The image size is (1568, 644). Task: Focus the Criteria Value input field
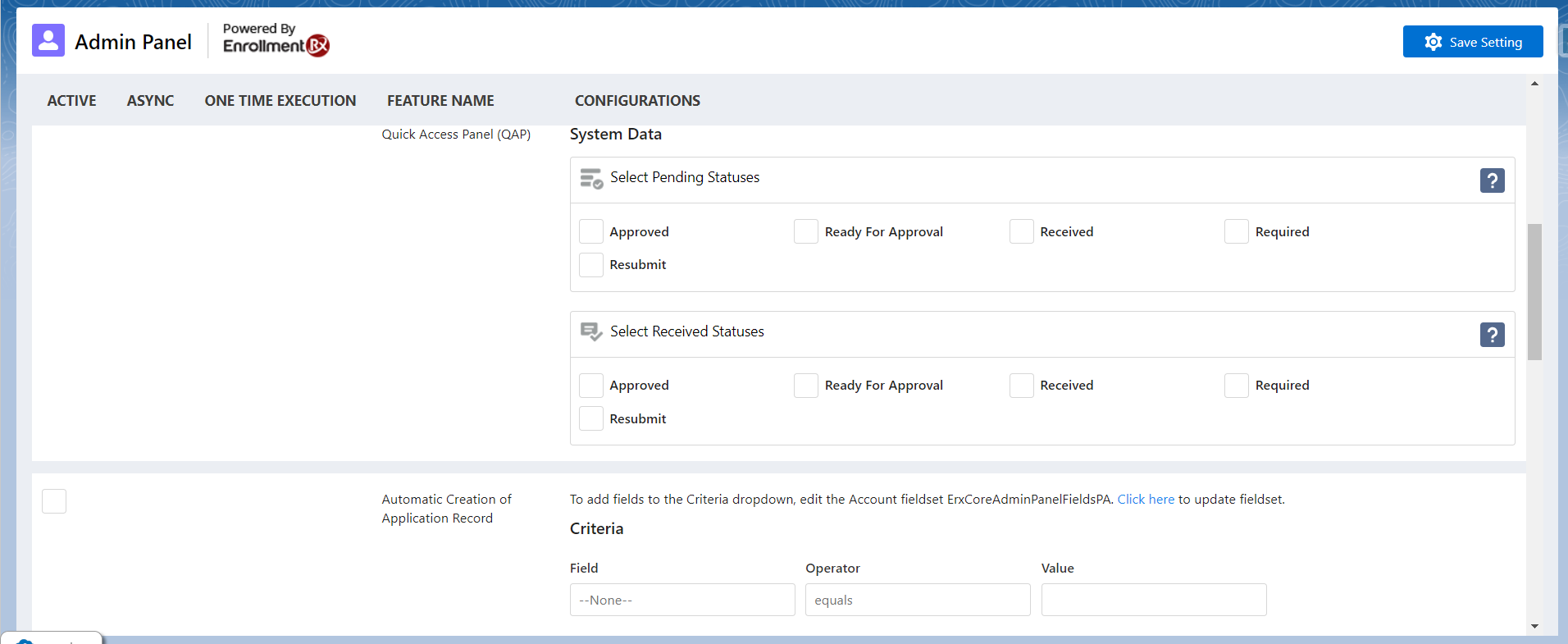(x=1153, y=600)
